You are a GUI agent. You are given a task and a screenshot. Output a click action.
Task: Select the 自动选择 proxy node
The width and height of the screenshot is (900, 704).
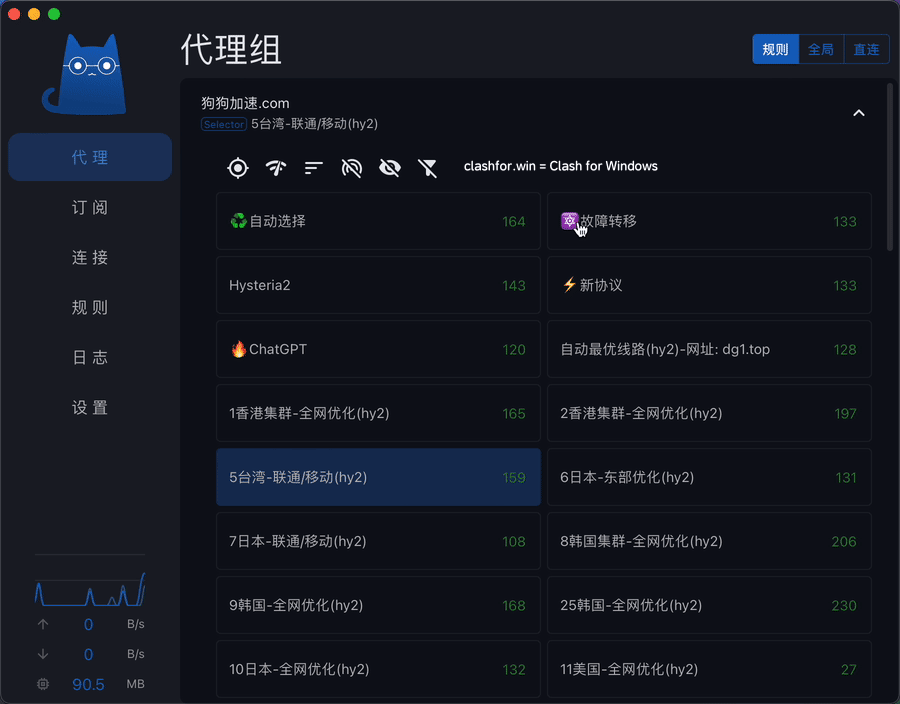pyautogui.click(x=378, y=221)
